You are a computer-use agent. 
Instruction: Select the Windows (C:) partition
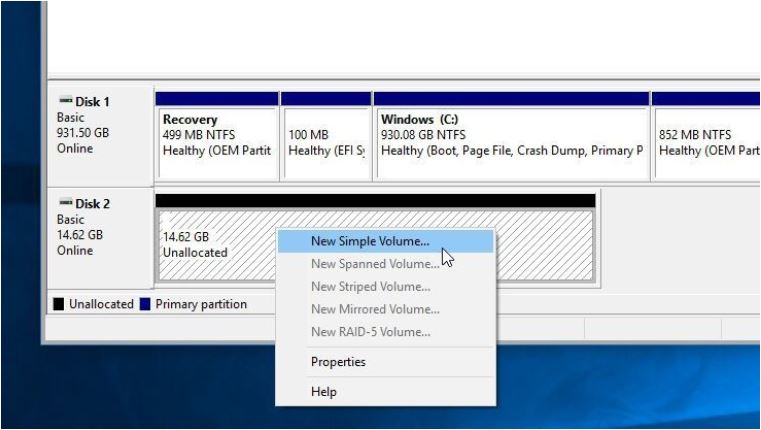[x=512, y=144]
